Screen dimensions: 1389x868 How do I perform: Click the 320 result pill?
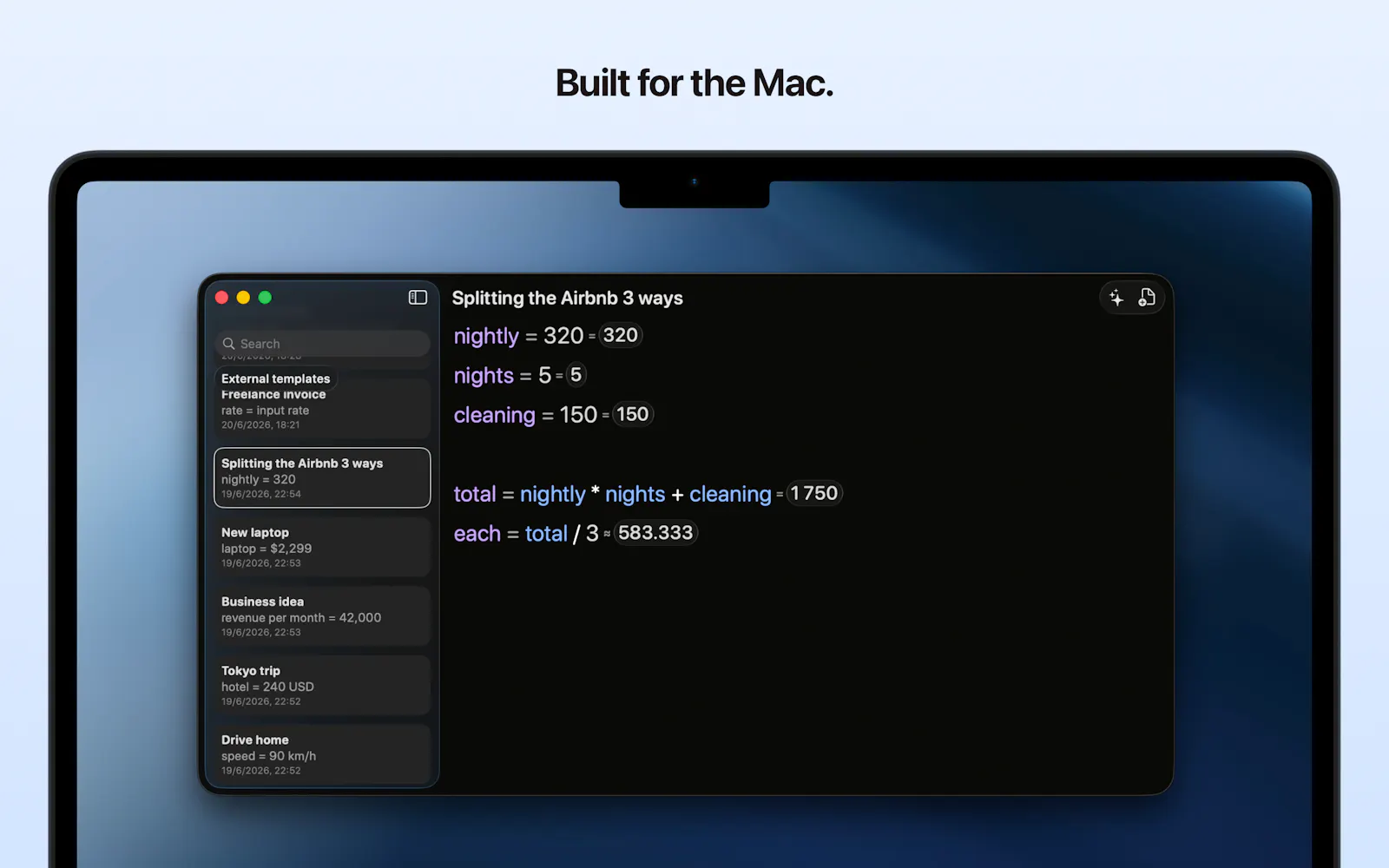click(x=620, y=335)
